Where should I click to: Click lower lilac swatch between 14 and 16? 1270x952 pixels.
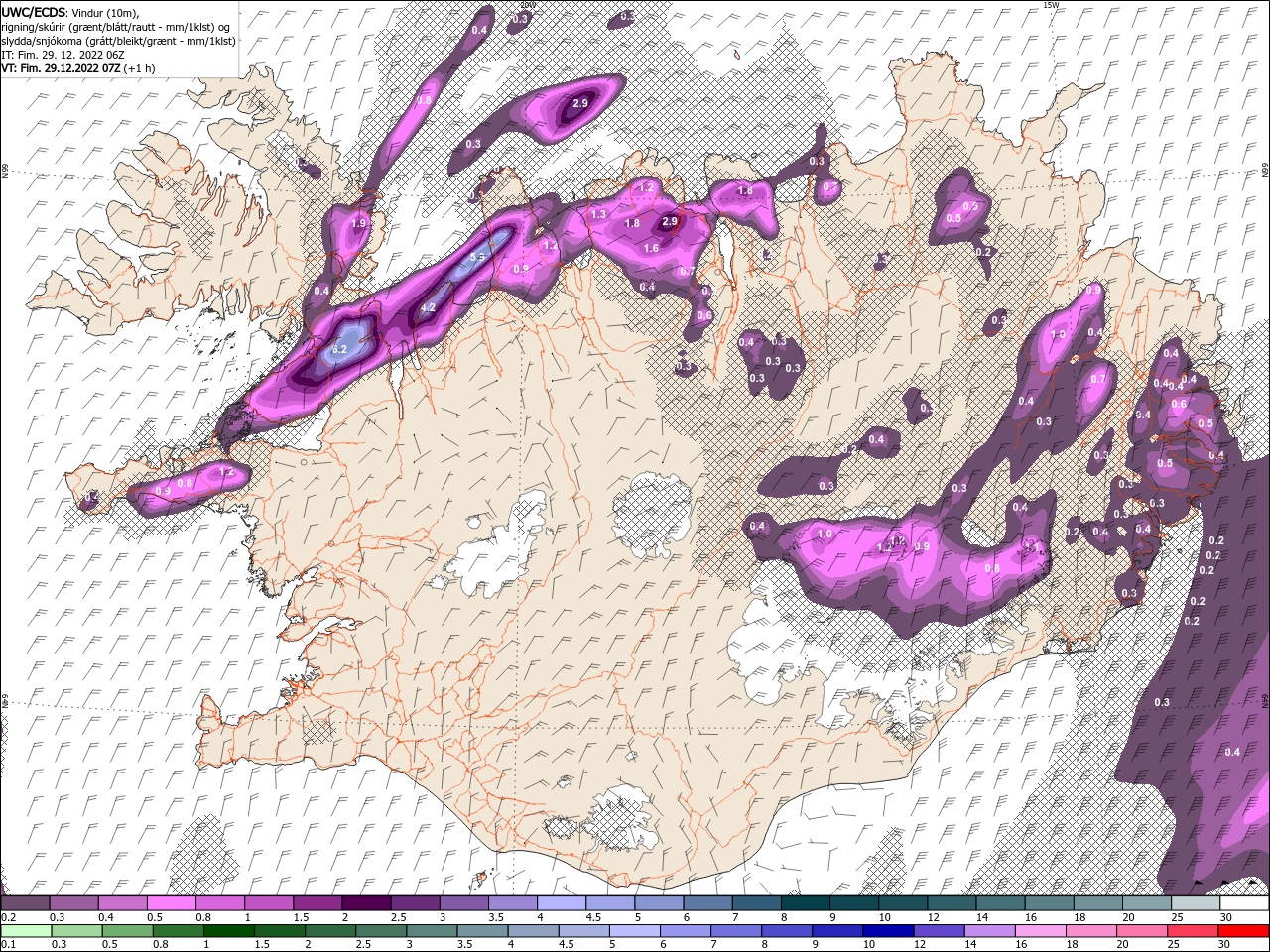click(x=991, y=930)
